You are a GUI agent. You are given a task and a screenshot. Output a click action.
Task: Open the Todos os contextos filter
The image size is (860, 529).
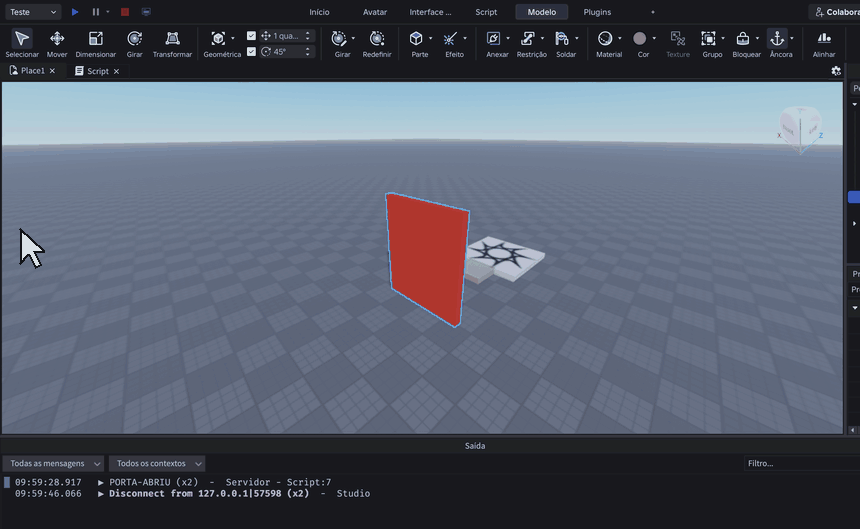157,463
